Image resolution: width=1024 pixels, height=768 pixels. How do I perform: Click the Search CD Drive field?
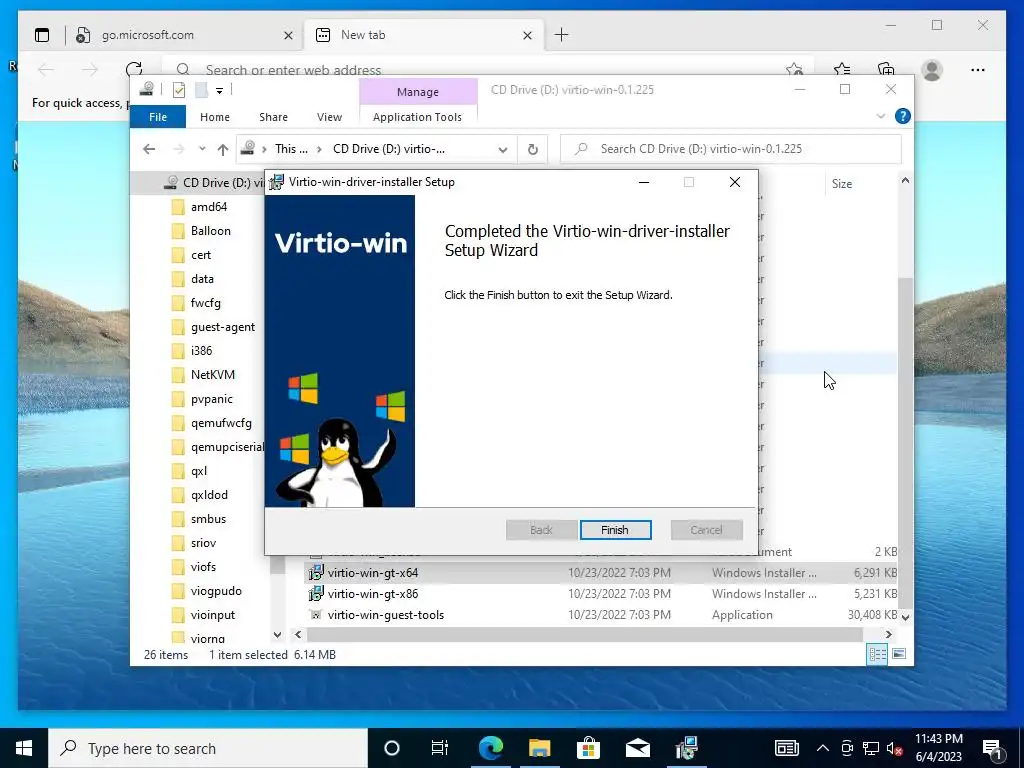tap(731, 149)
